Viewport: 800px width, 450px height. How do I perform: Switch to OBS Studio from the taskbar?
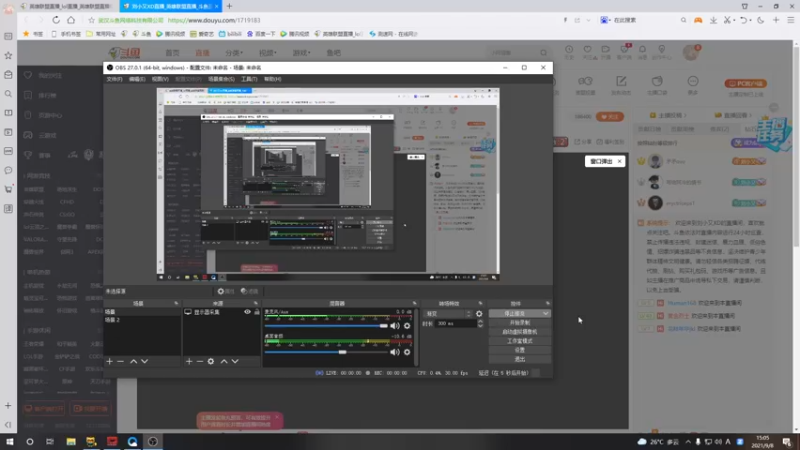(153, 441)
